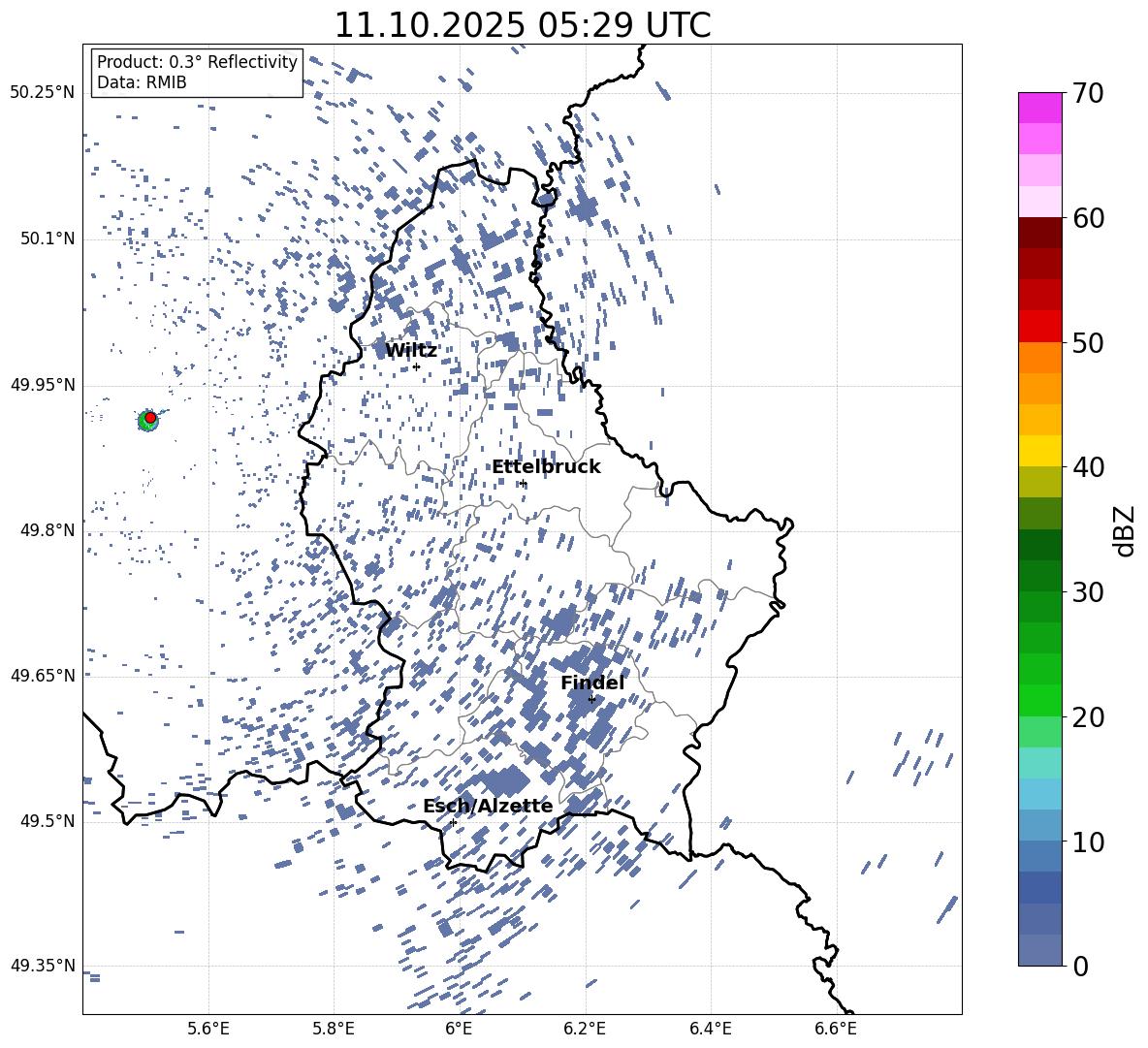This screenshot has width=1148, height=1048.
Task: Click the red radar site marker
Action: click(150, 418)
